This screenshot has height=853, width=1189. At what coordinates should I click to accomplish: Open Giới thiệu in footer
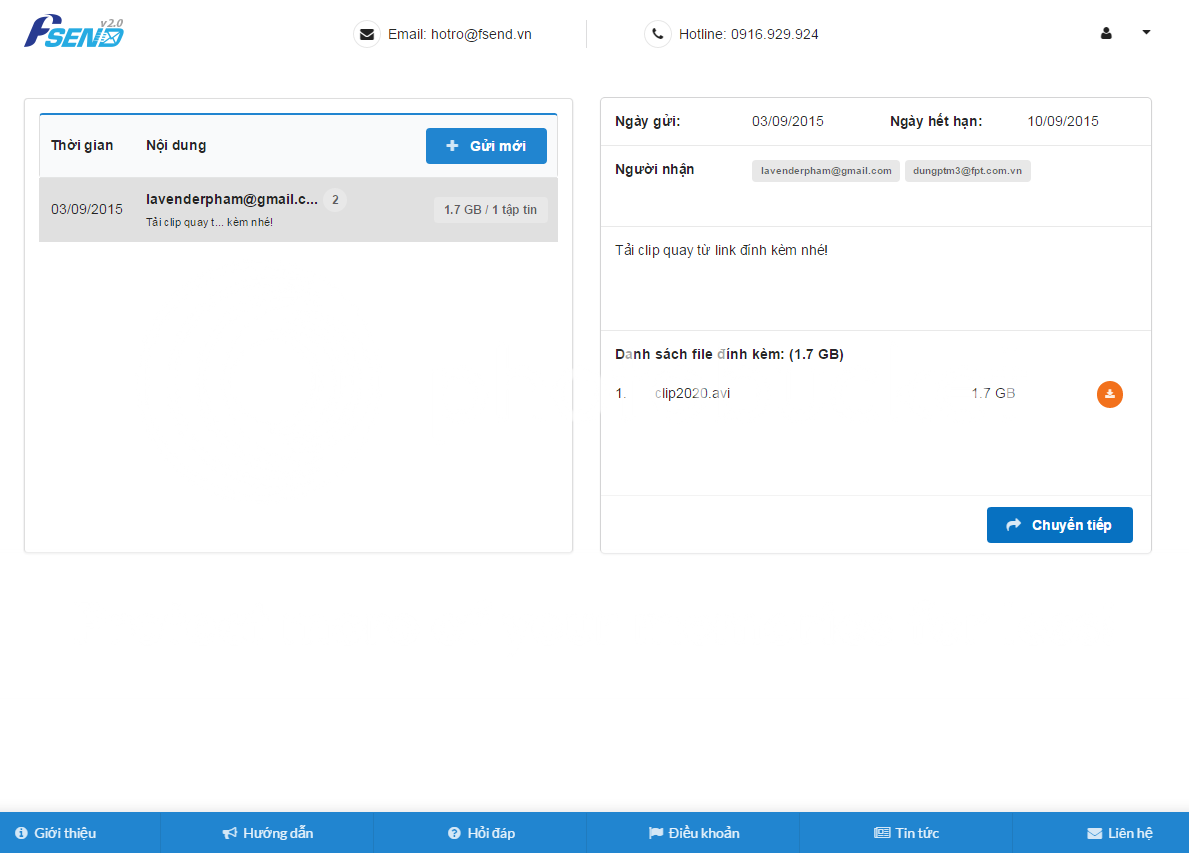point(57,833)
